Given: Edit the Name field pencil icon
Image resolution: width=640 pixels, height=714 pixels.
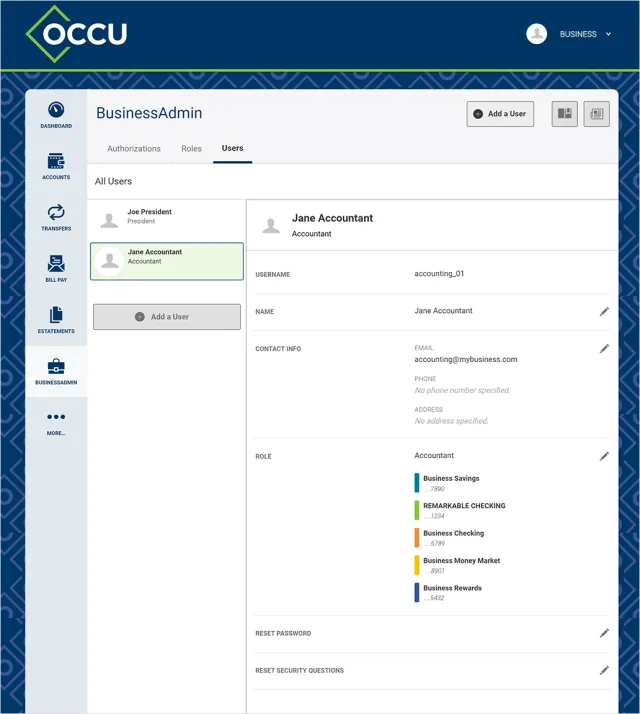Looking at the screenshot, I should click(604, 311).
